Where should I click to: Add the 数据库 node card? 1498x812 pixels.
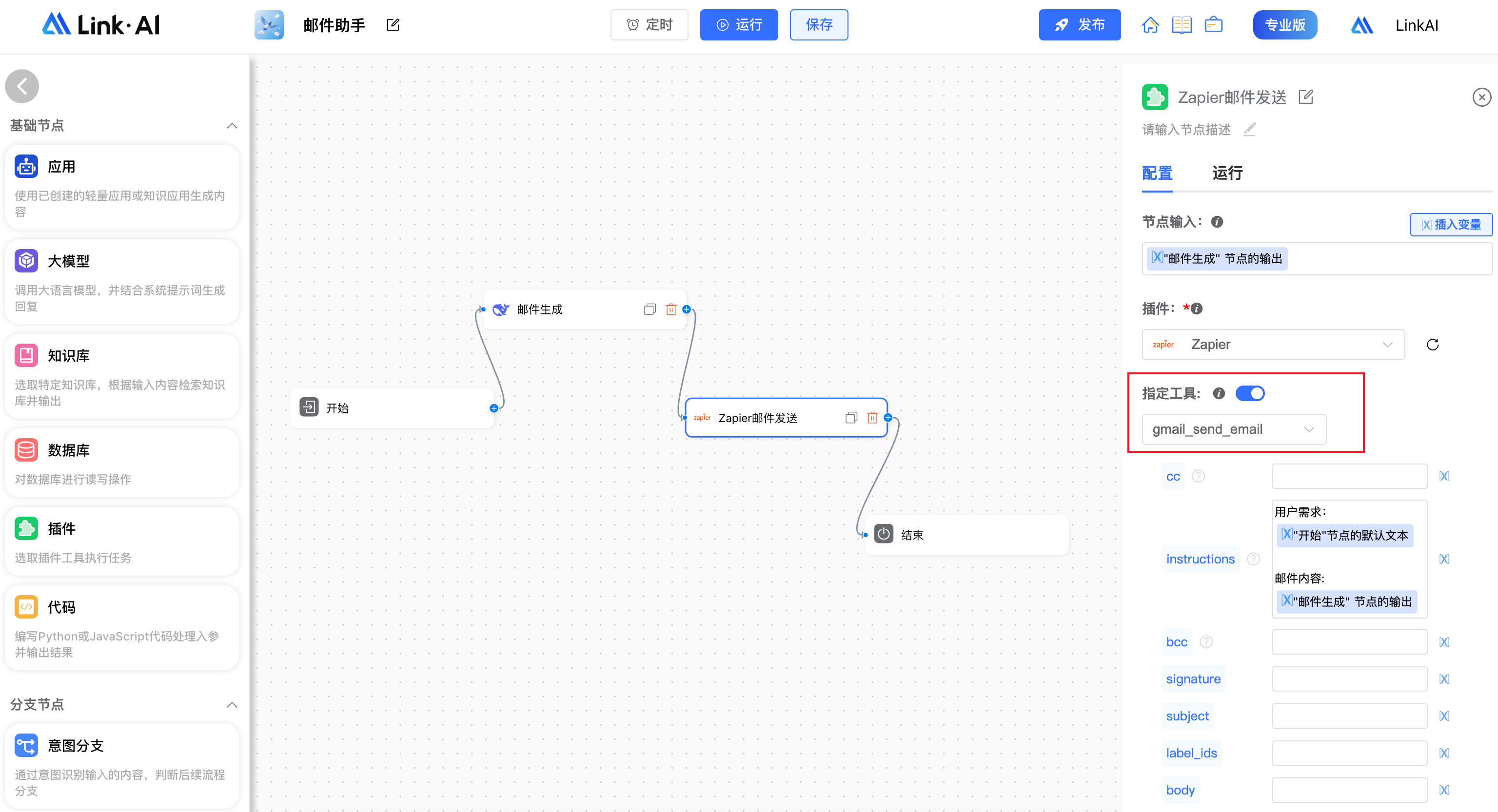(121, 463)
